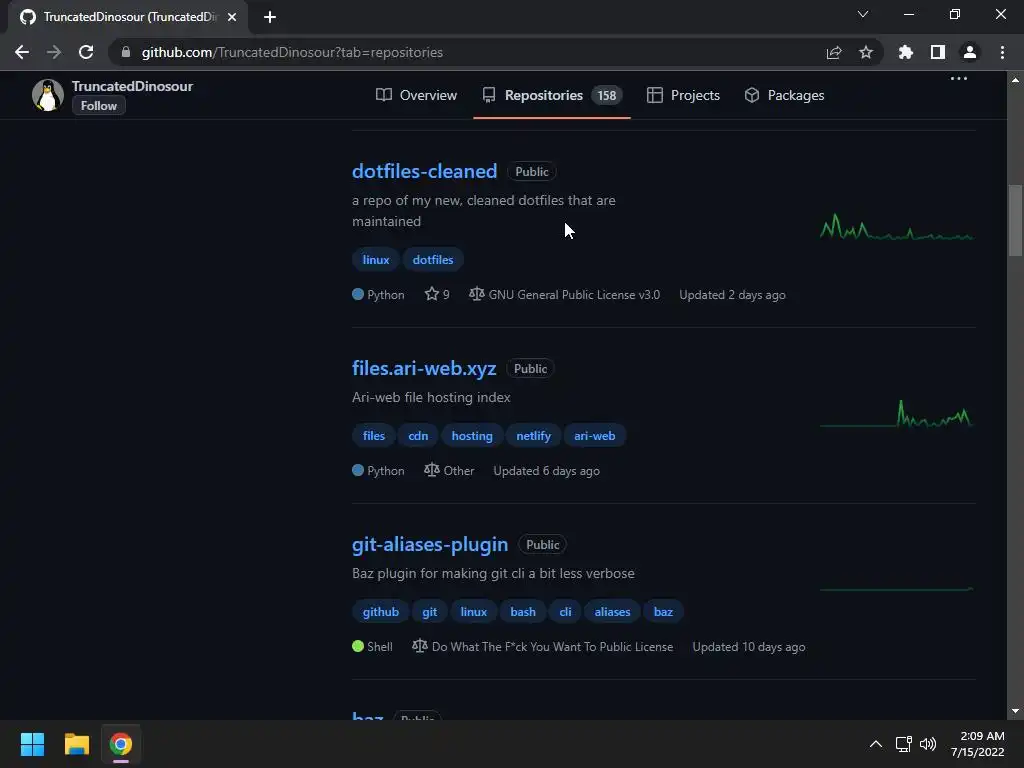Open File Explorer from taskbar

click(76, 744)
